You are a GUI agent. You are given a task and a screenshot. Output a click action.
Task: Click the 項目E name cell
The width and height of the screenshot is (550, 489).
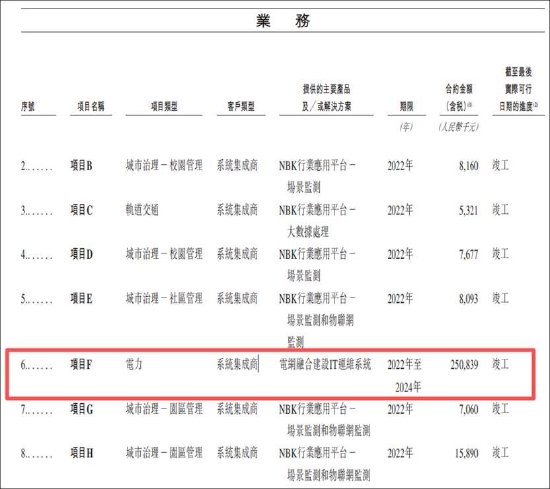81,298
